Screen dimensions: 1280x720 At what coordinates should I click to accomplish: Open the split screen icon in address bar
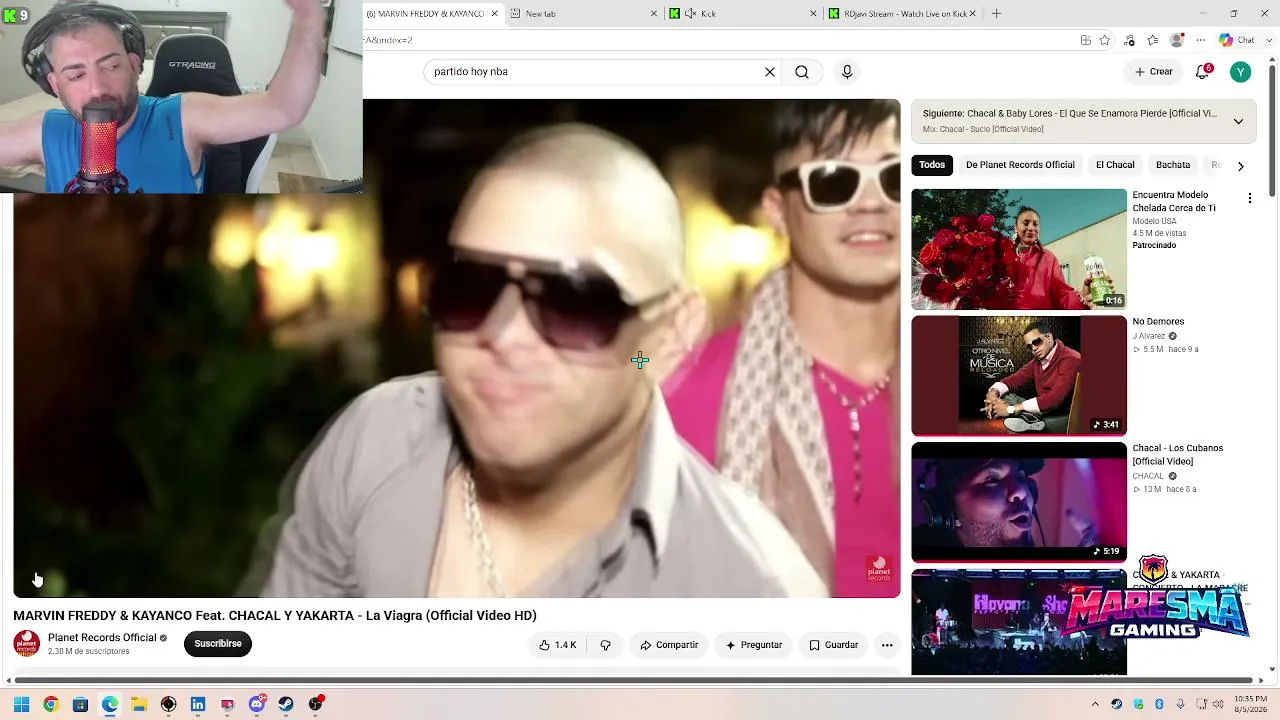(1086, 40)
